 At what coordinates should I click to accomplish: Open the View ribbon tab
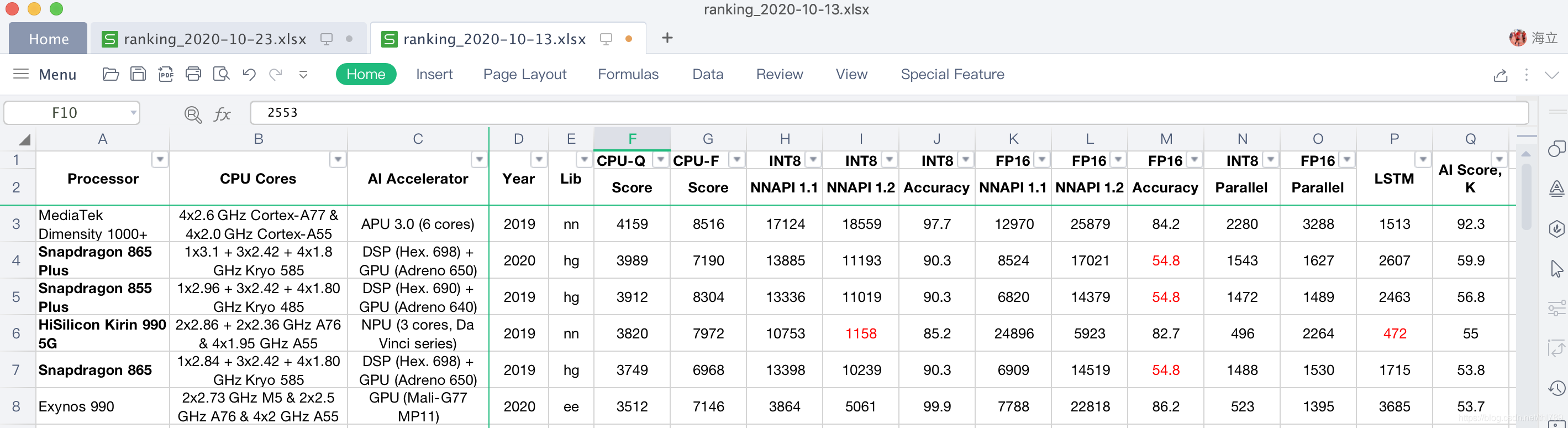pyautogui.click(x=851, y=74)
